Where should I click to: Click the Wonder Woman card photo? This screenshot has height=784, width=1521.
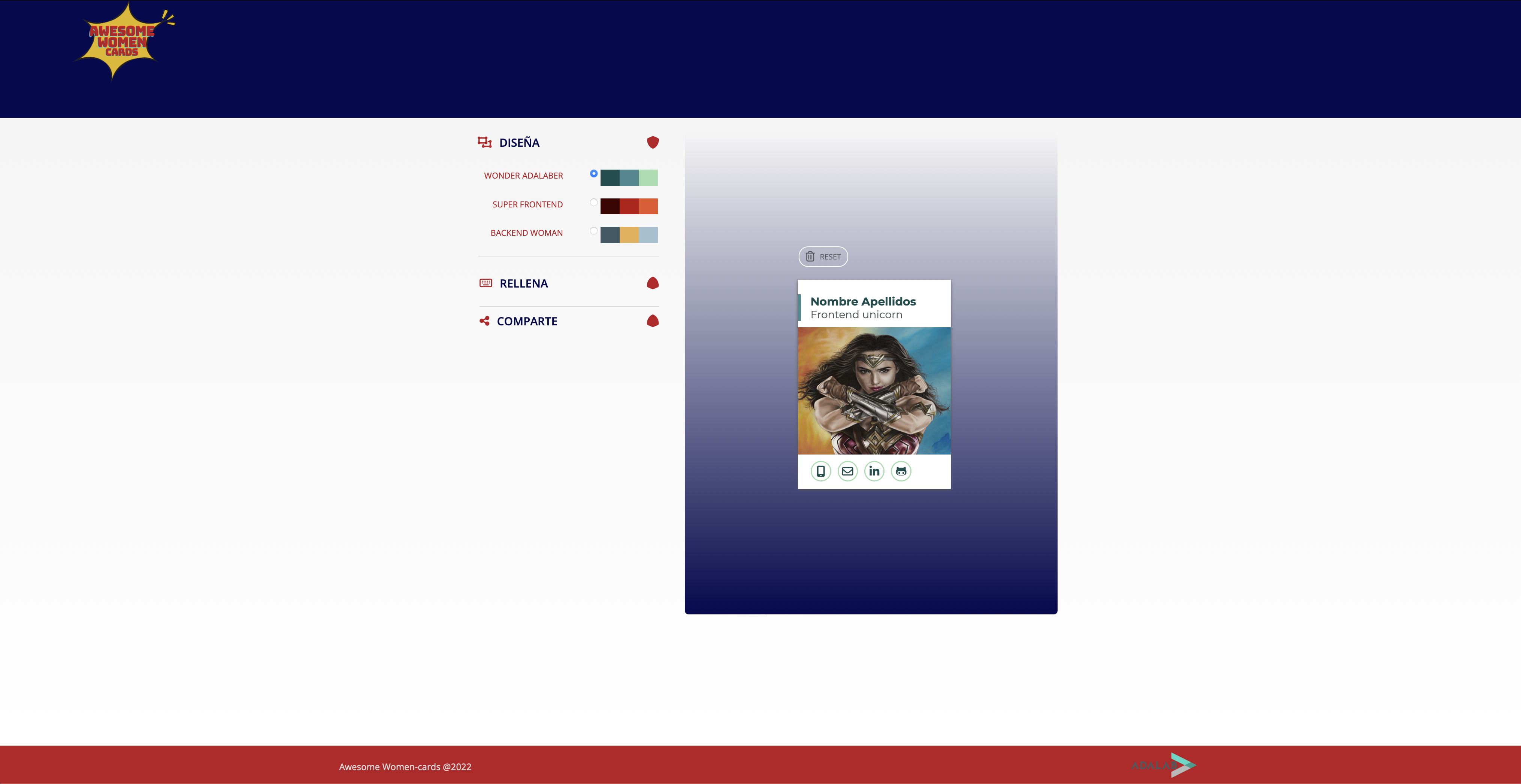click(x=874, y=391)
